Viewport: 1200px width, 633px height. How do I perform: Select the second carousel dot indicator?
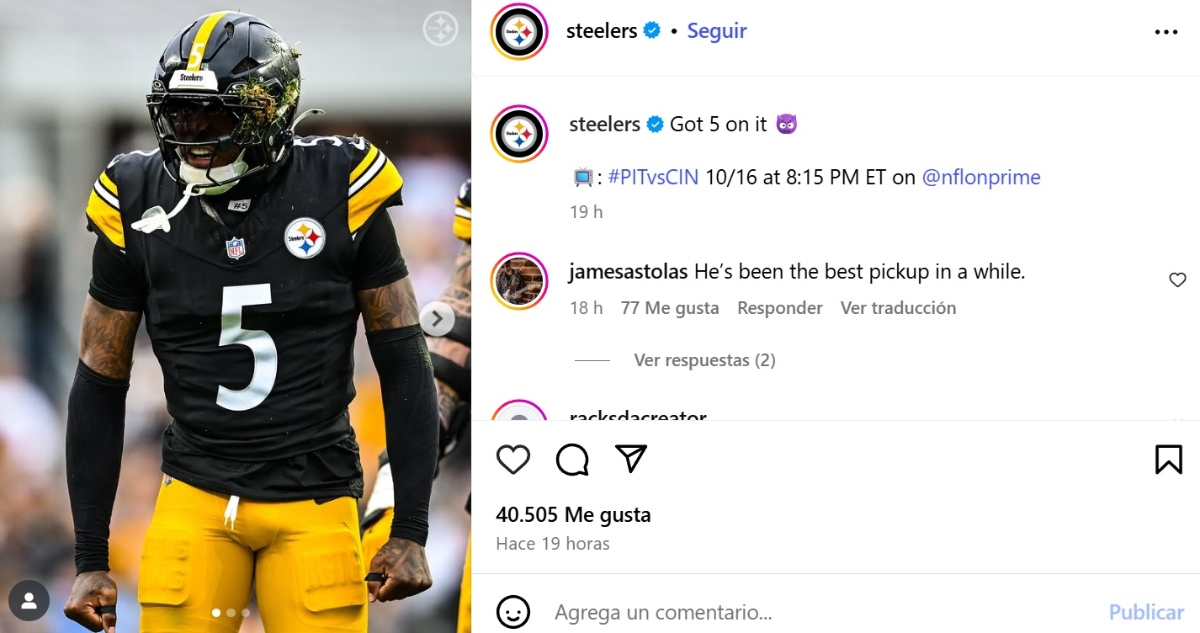231,613
